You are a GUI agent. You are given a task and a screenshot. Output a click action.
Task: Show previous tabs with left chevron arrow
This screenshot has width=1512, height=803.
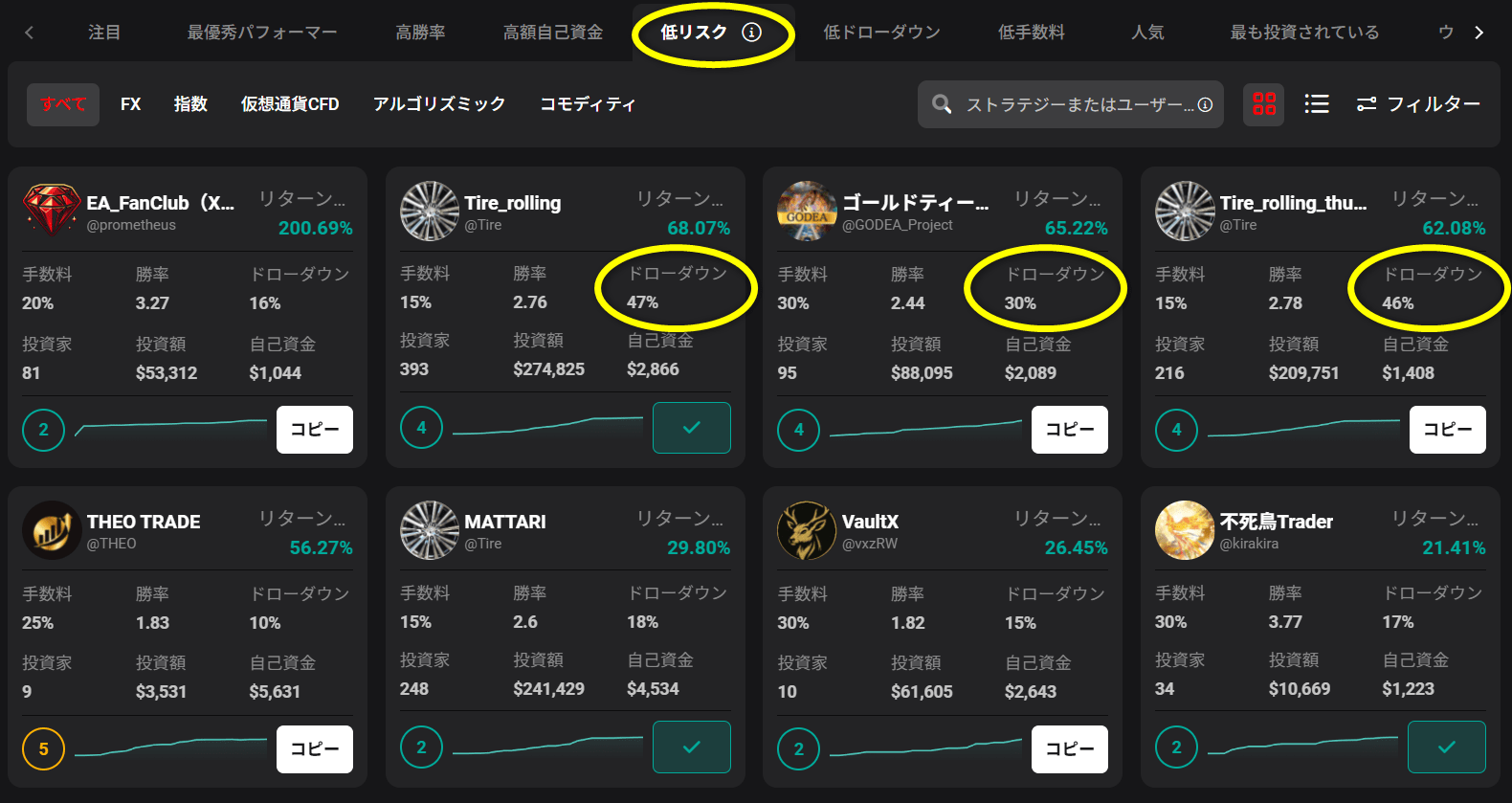pyautogui.click(x=29, y=33)
